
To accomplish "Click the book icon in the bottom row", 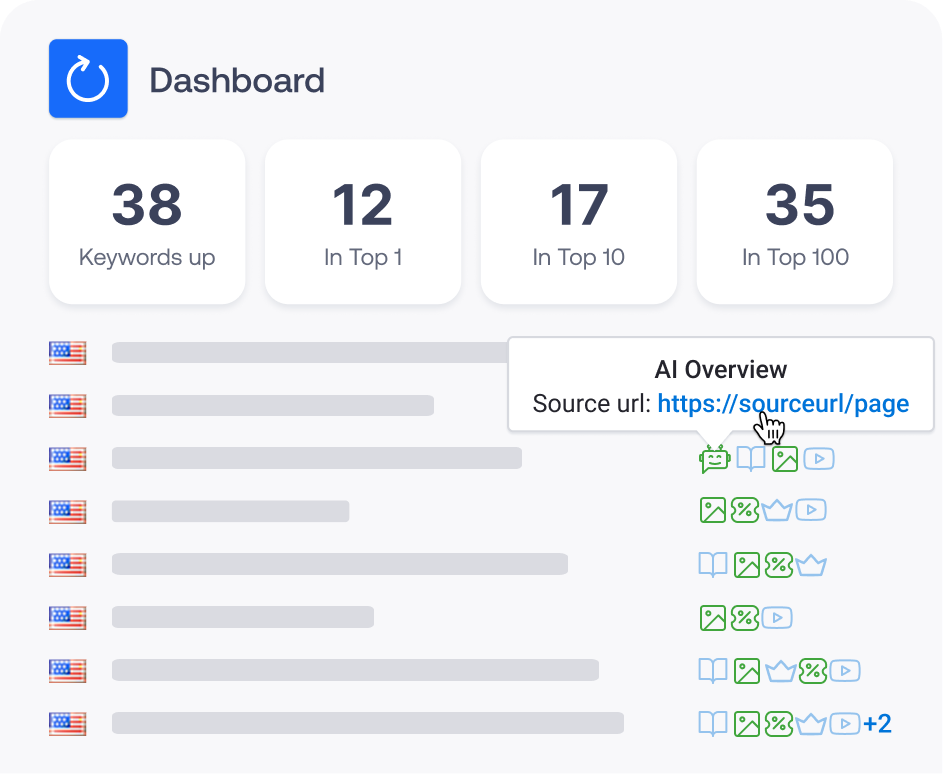I will click(x=712, y=723).
